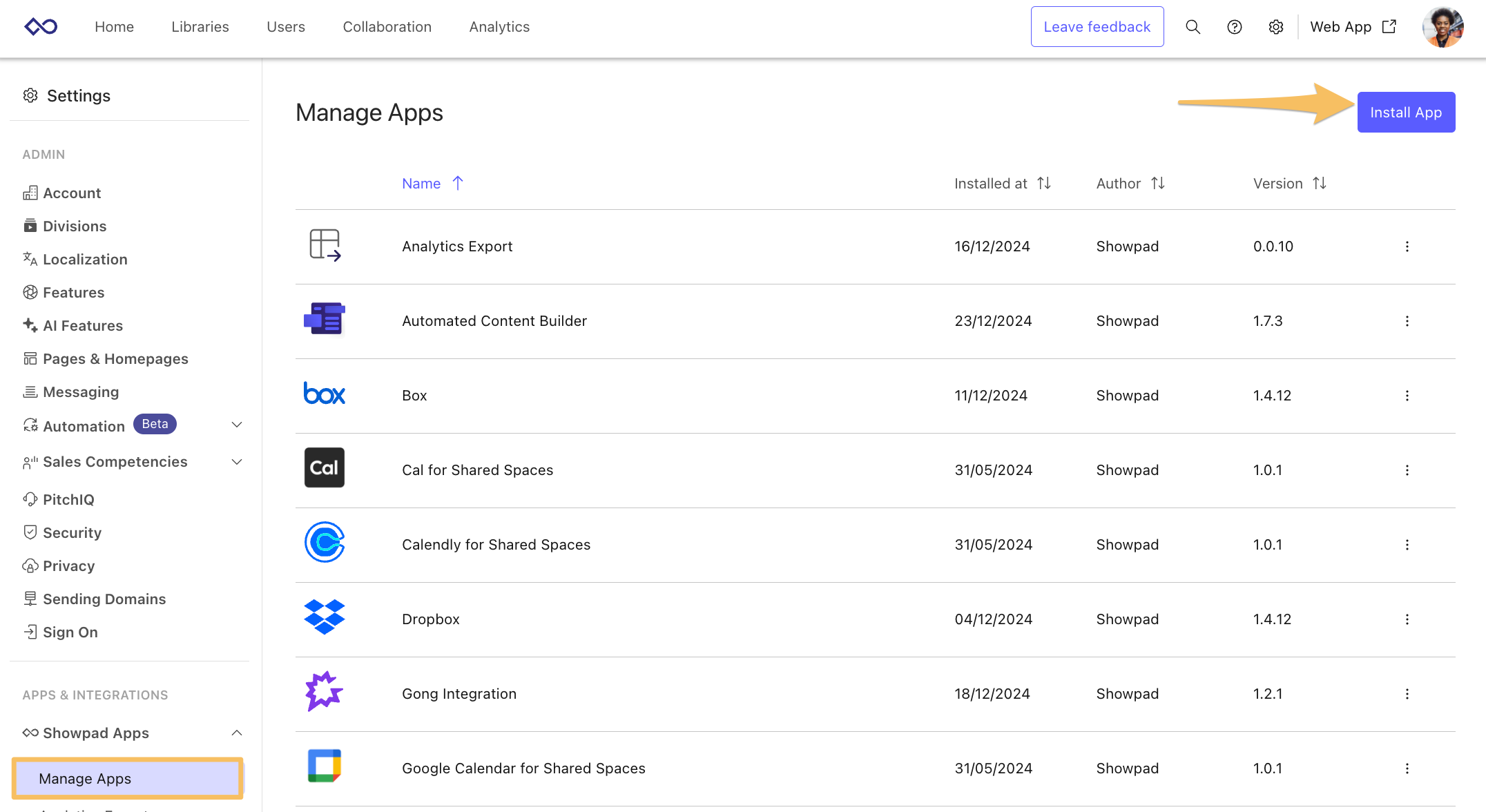
Task: Open more options for Gong Integration
Action: 1407,694
